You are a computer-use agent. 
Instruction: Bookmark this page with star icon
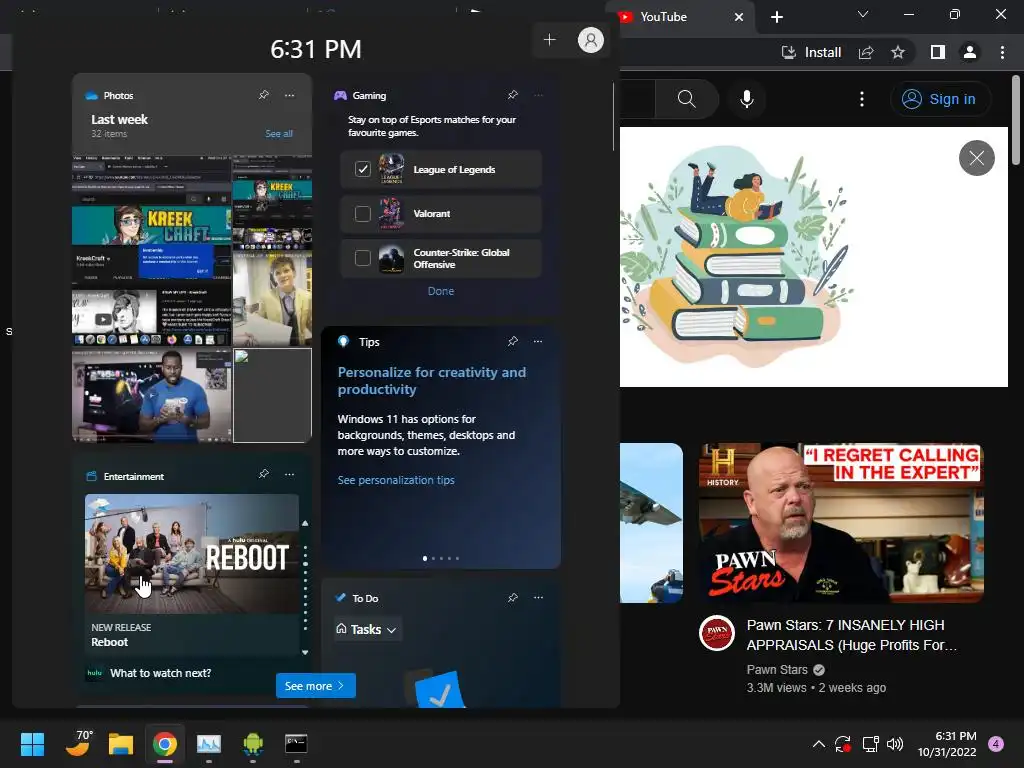[x=898, y=52]
